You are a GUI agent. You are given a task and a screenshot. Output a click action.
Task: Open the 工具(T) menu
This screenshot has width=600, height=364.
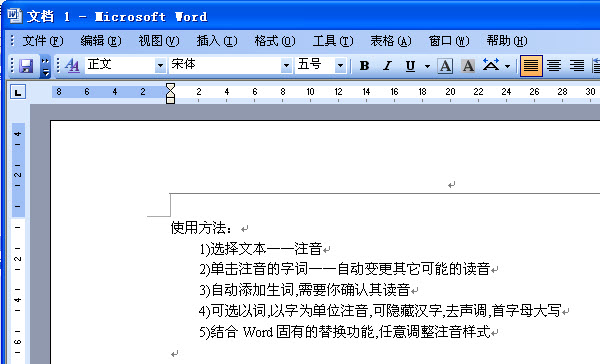333,41
